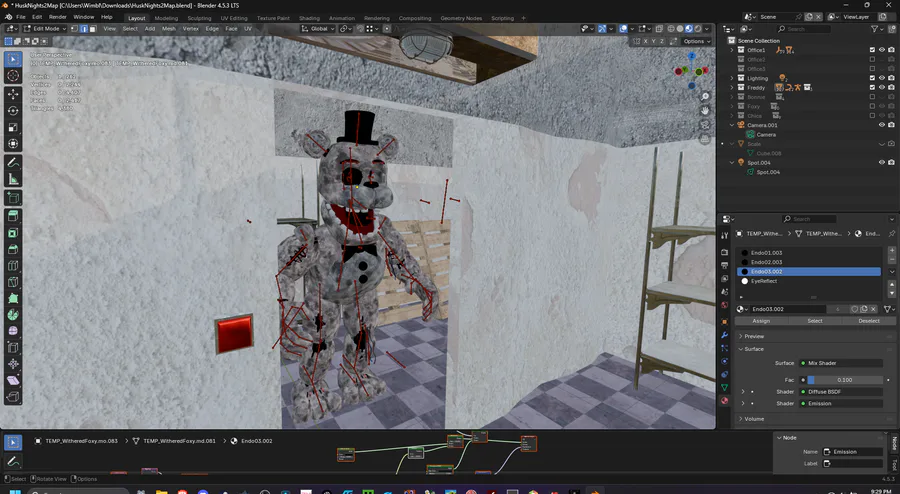The height and width of the screenshot is (494, 900).
Task: Click the viewport pan hand icon
Action: click(705, 111)
